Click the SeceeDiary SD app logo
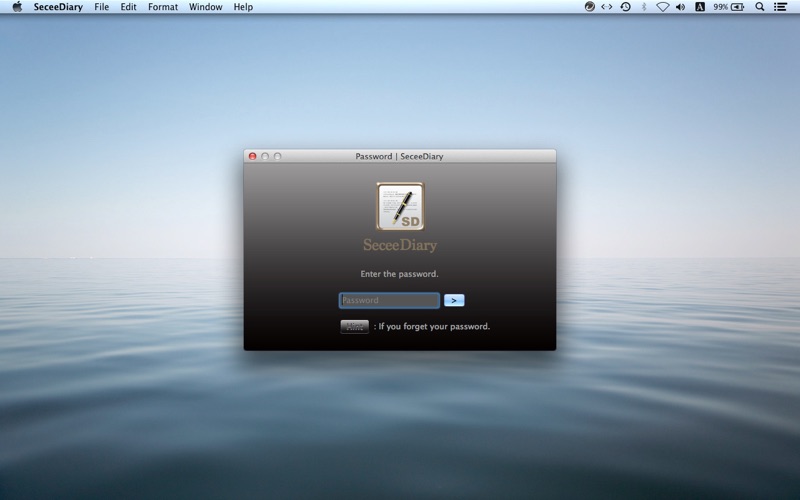The height and width of the screenshot is (500, 800). click(x=401, y=207)
